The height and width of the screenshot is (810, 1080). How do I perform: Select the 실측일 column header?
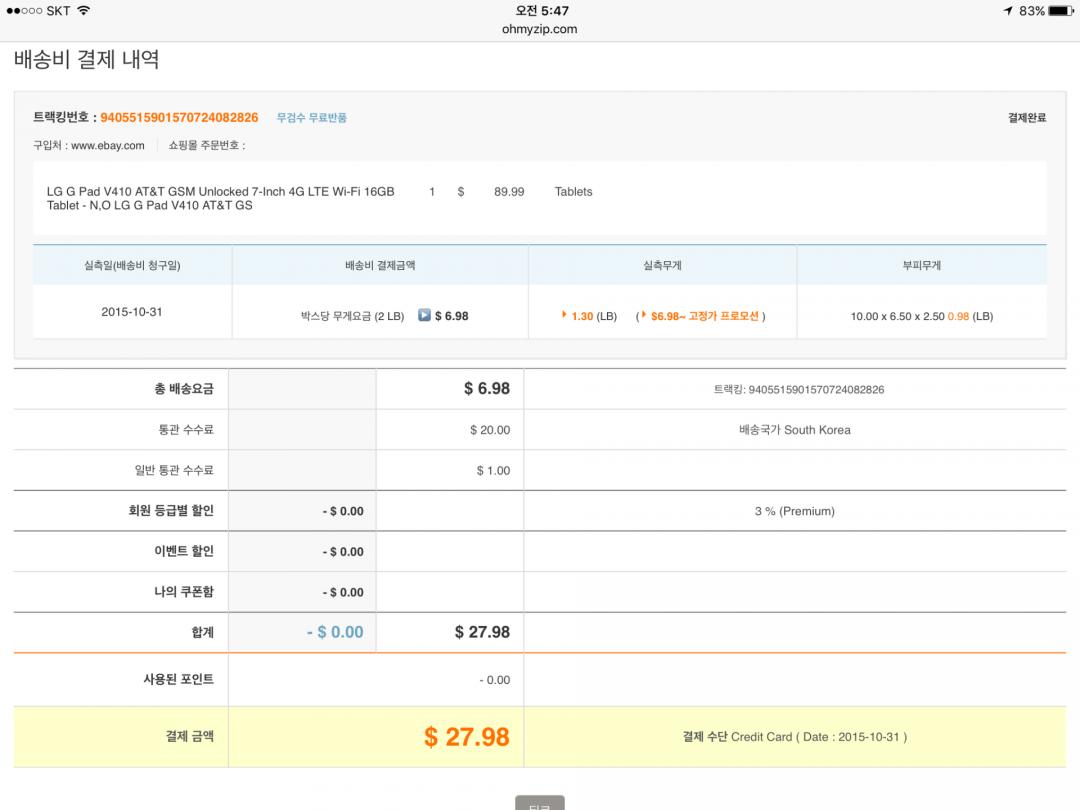[x=132, y=266]
